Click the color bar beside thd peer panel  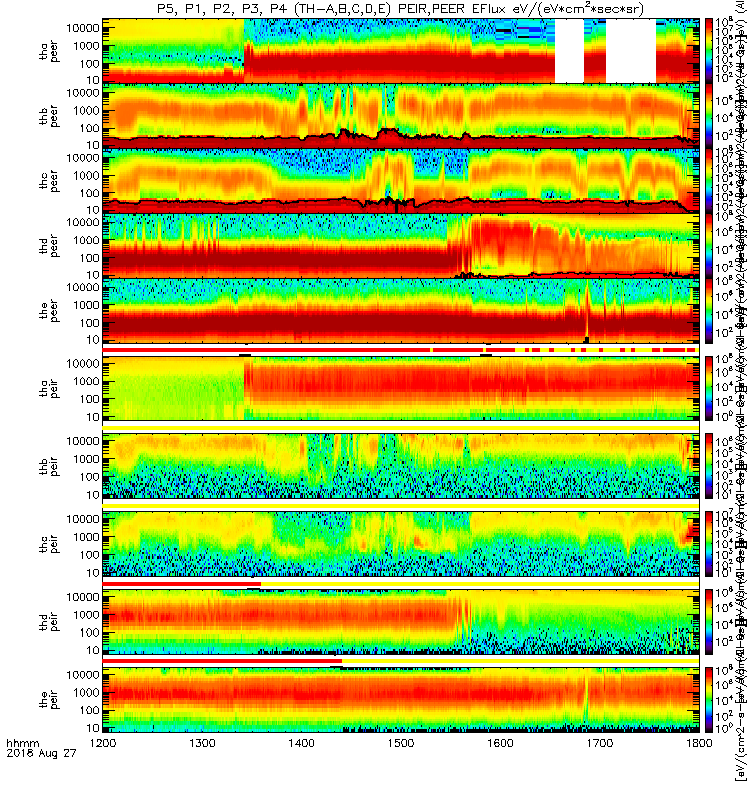coord(709,245)
